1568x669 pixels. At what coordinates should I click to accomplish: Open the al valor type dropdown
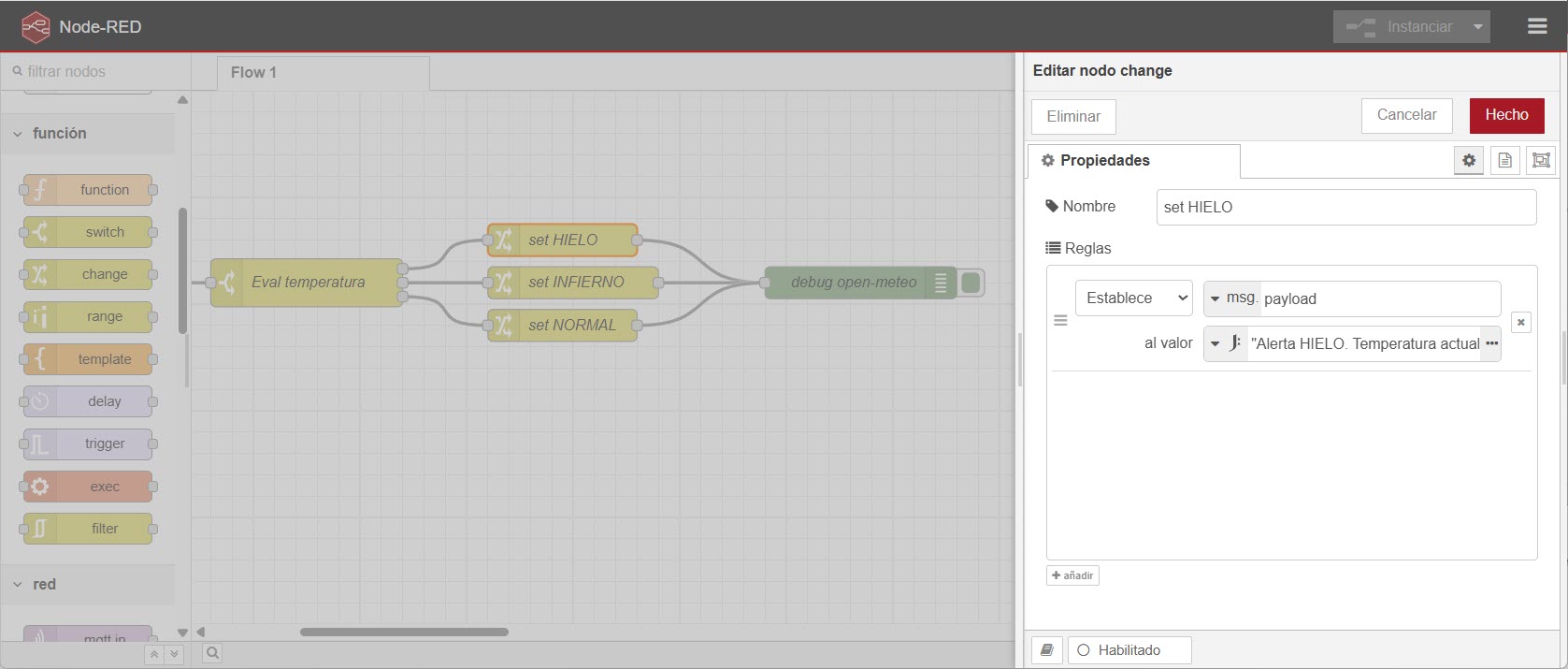click(x=1225, y=343)
